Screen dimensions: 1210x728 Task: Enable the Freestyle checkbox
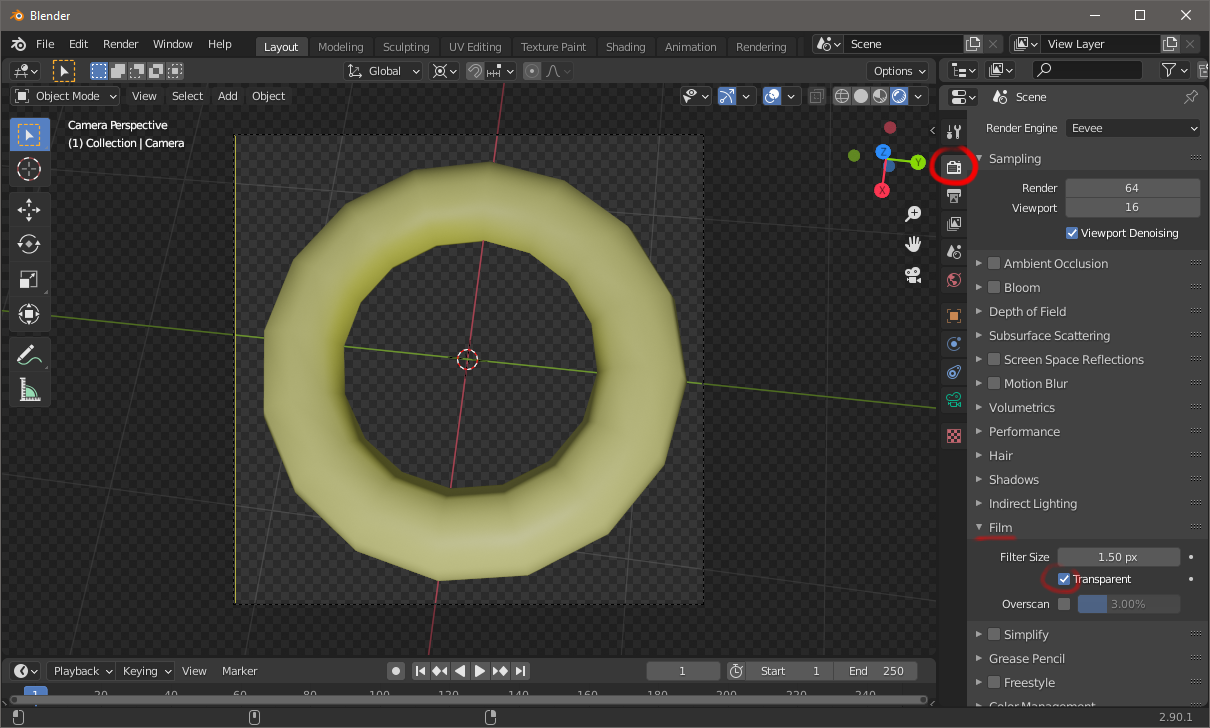(994, 682)
